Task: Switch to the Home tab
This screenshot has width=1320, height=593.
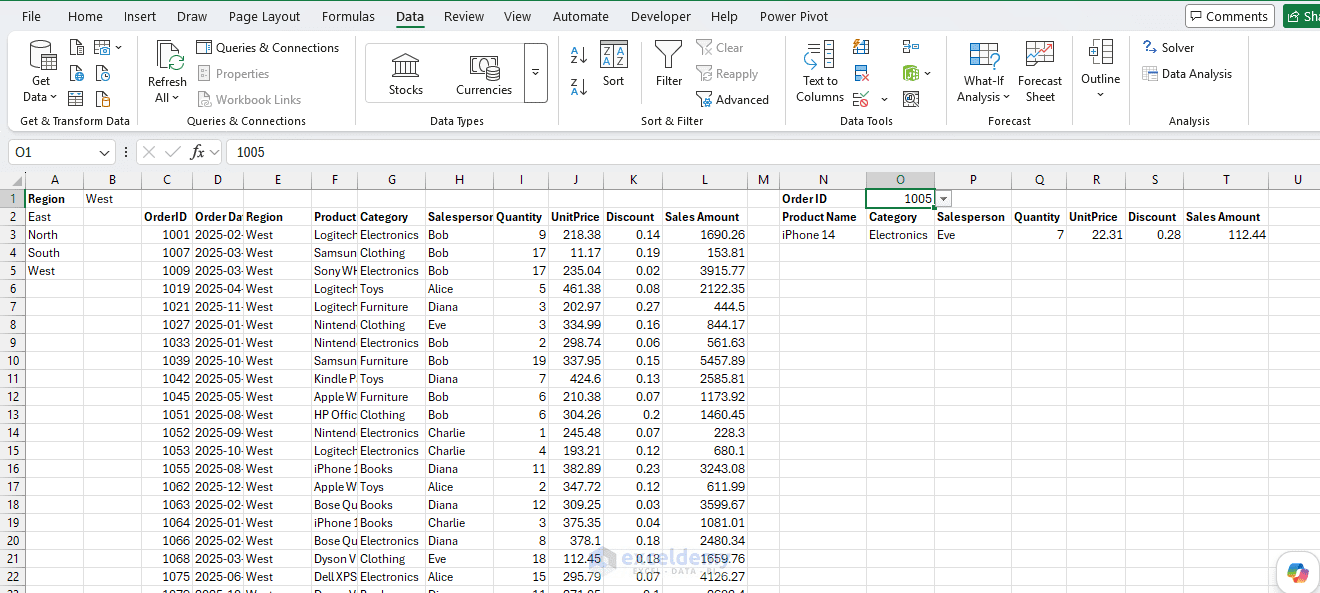Action: [85, 16]
